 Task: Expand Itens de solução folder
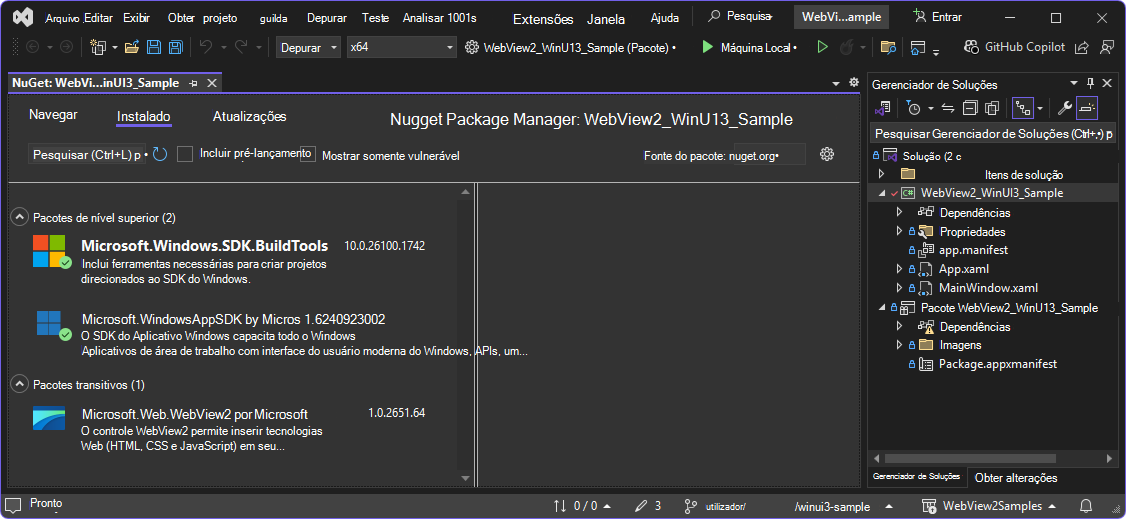[883, 174]
